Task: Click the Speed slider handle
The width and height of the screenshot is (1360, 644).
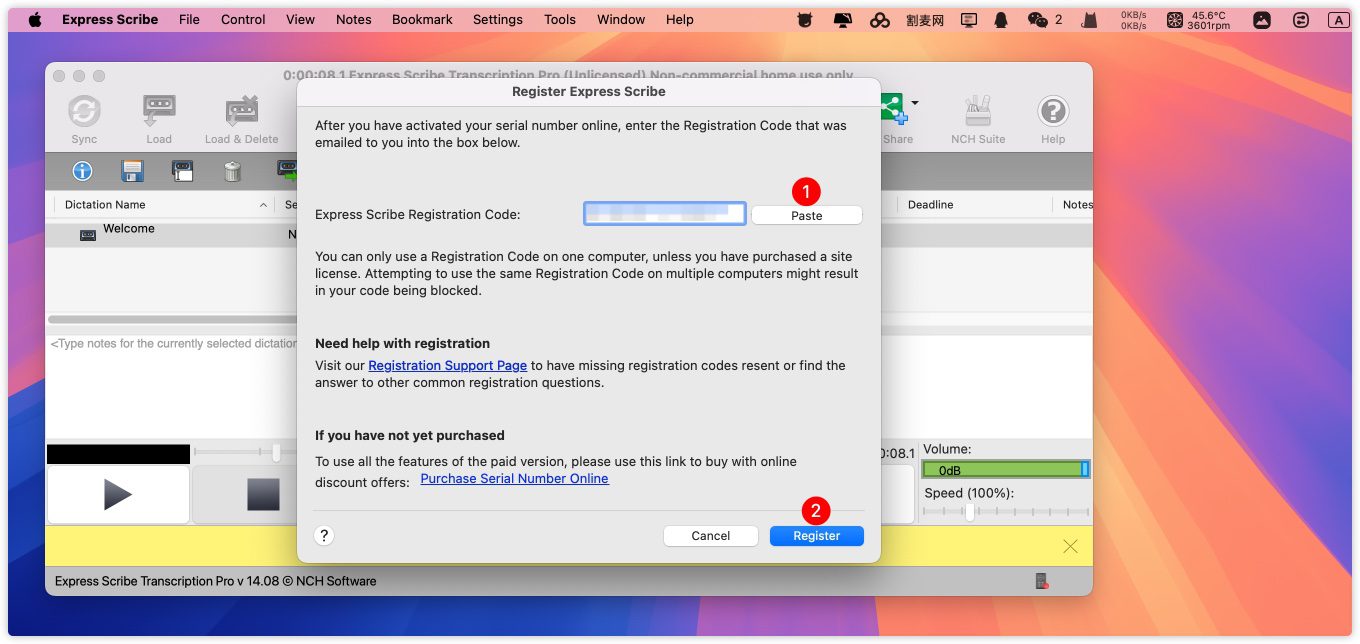Action: pyautogui.click(x=969, y=512)
